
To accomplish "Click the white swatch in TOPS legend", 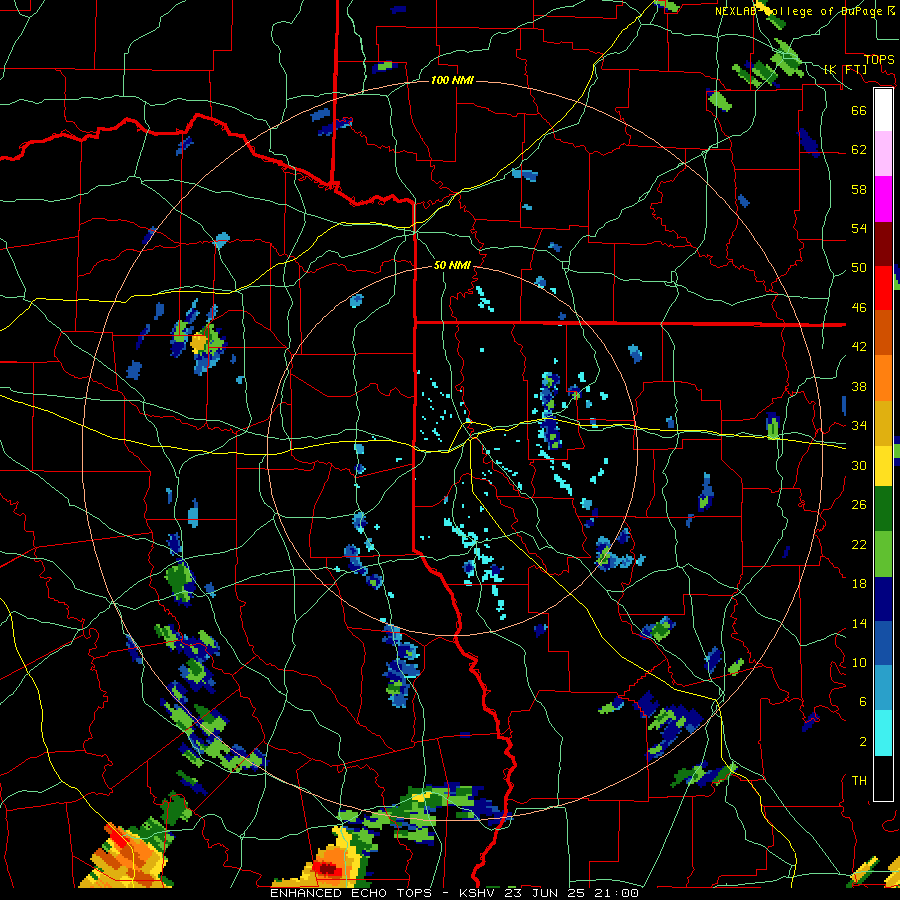I will (883, 110).
